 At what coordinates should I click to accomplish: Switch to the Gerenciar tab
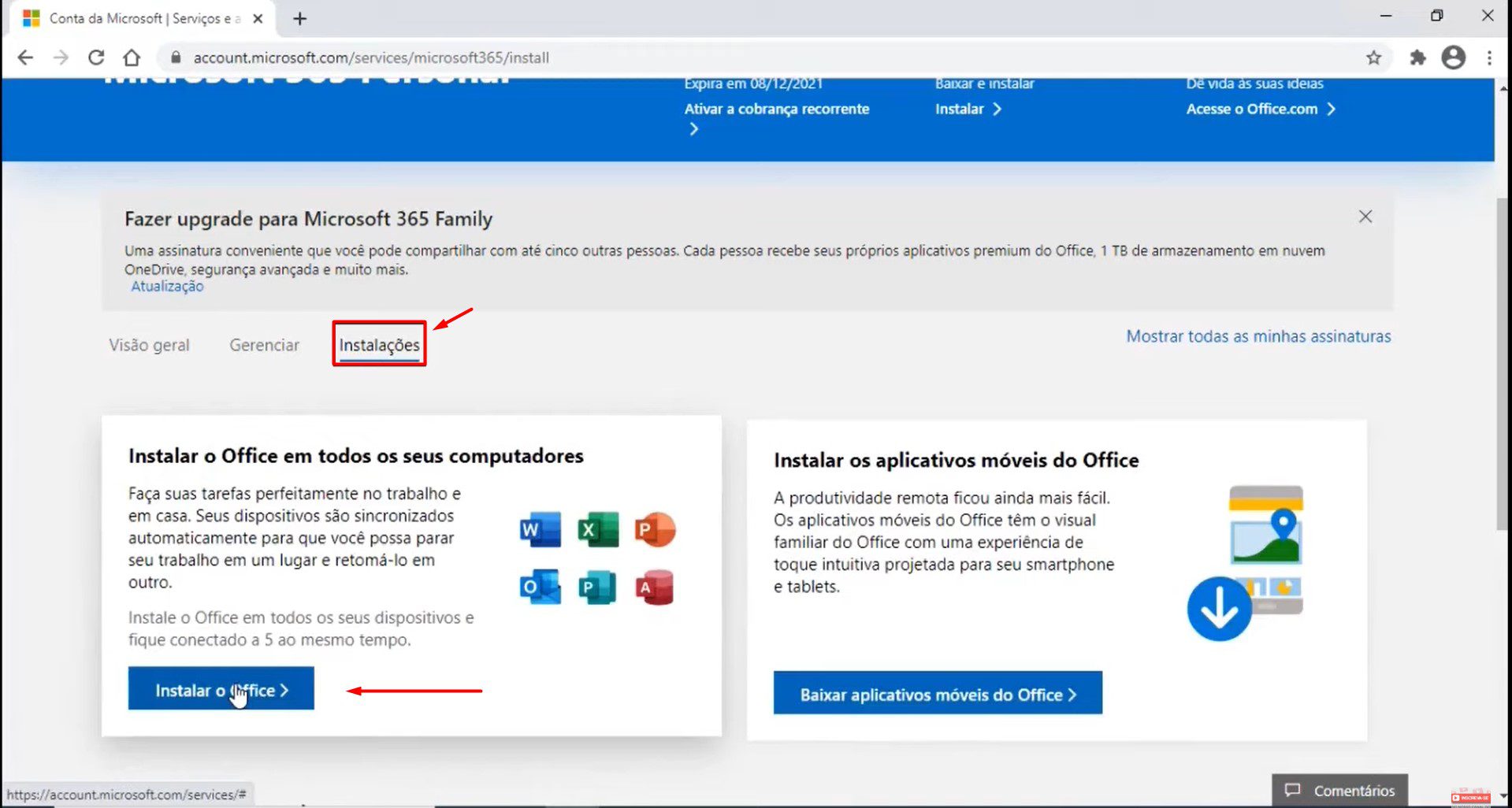[264, 344]
